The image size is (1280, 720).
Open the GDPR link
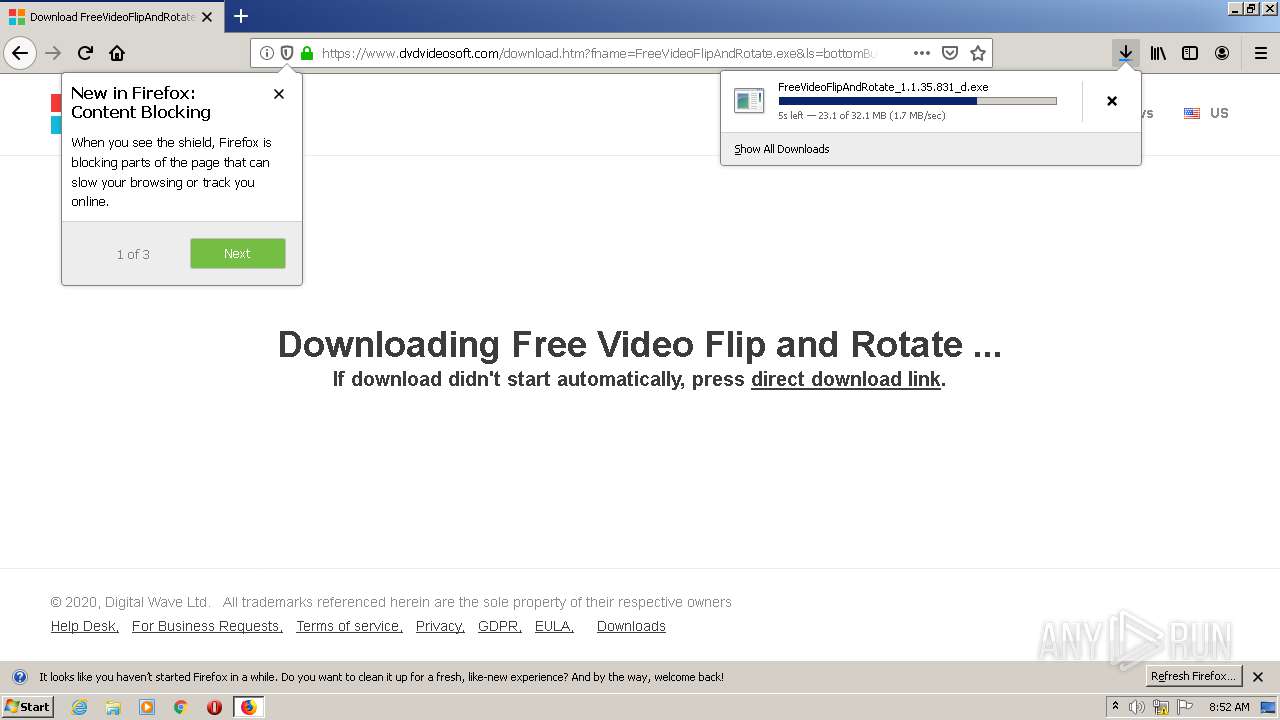(x=500, y=626)
